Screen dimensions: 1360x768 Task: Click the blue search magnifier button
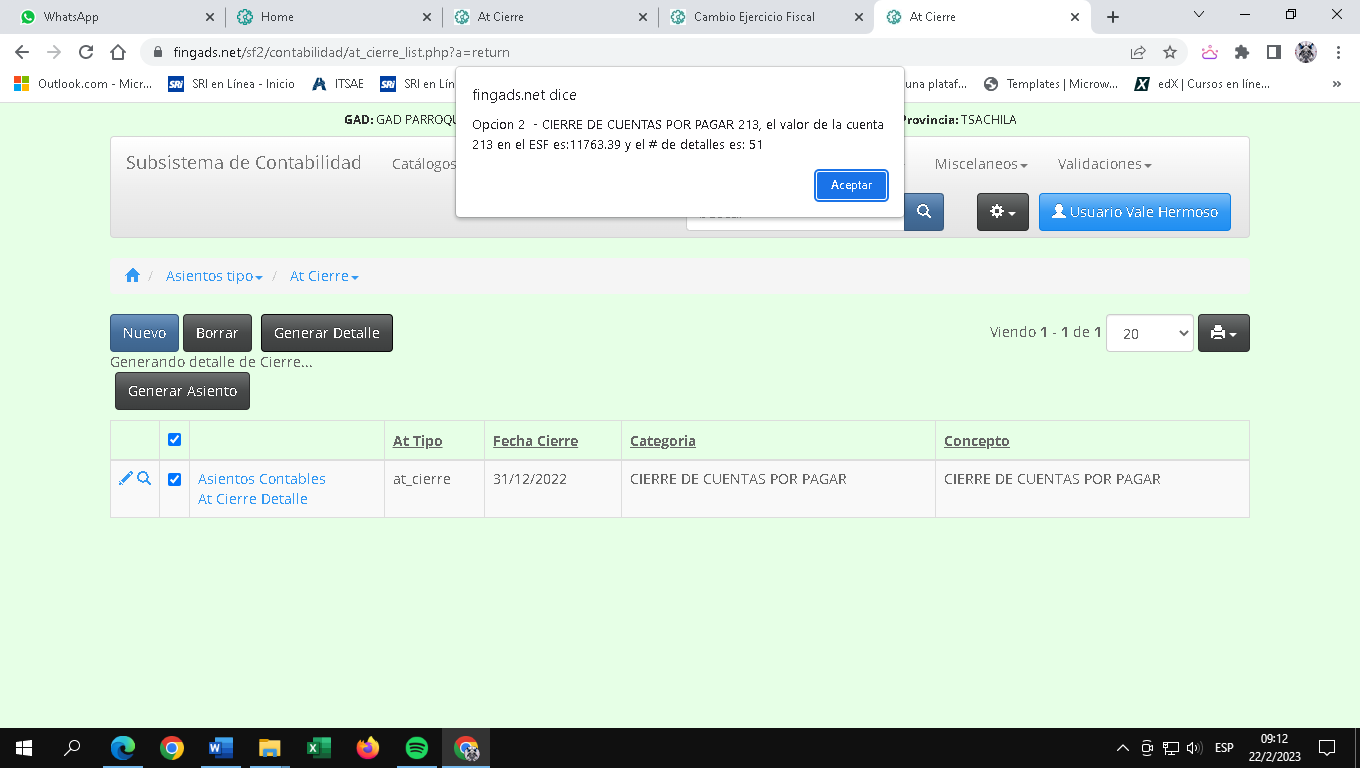point(924,212)
